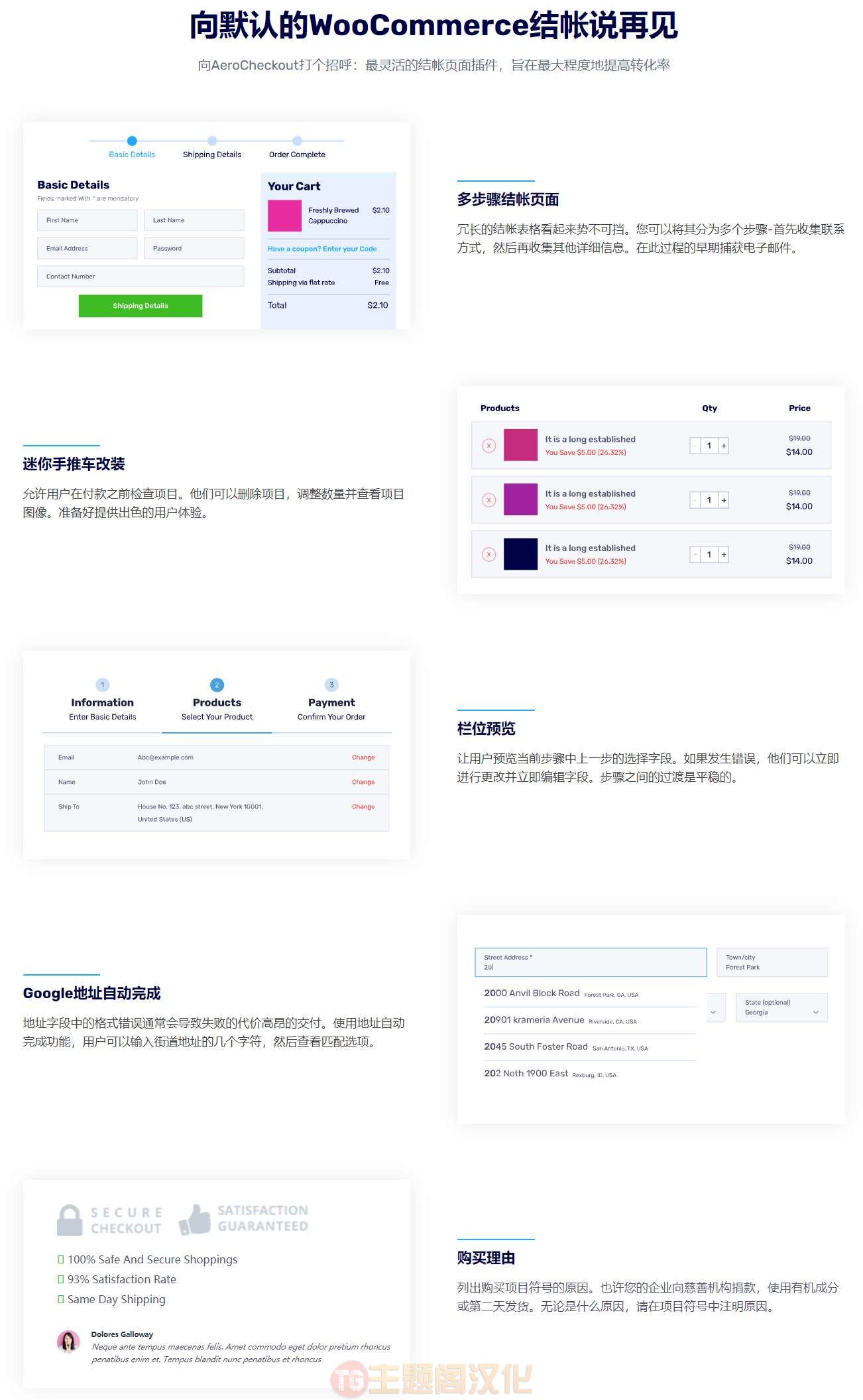Click the step 3 number circle
The width and height of the screenshot is (863, 1400).
coord(331,684)
